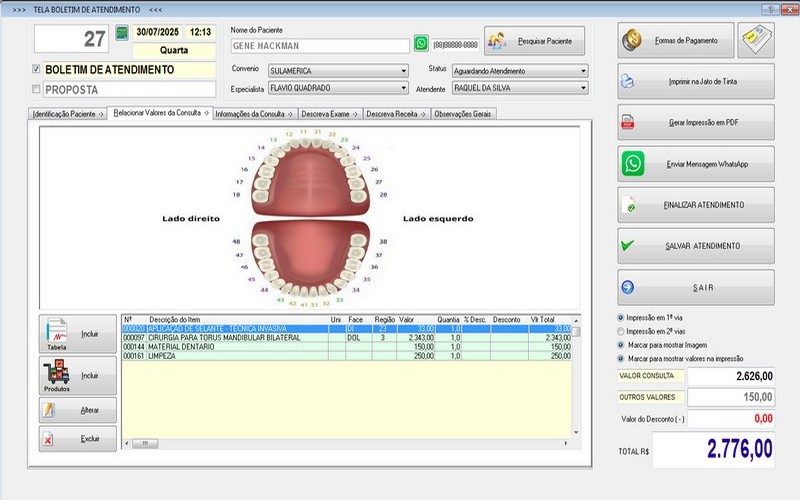Generate the PDF via Gerar Impressão em PDF
The height and width of the screenshot is (500, 800).
[695, 122]
